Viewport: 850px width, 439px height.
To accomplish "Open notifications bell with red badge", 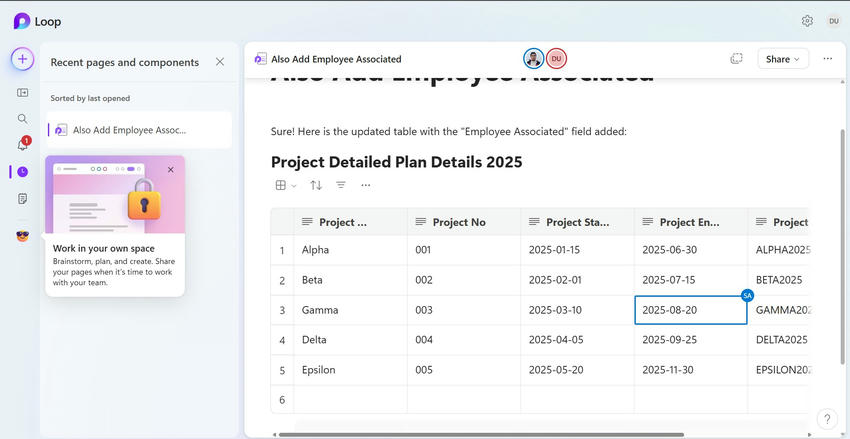I will coord(22,145).
